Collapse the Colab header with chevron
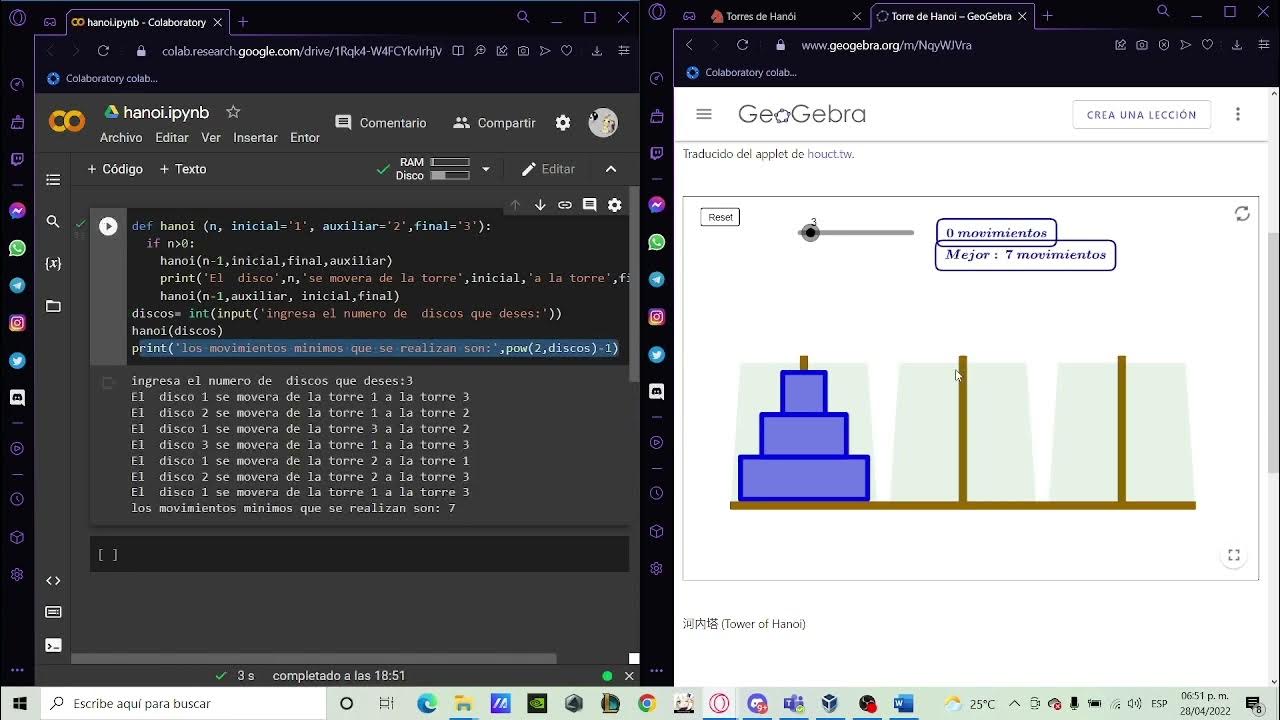 coord(611,169)
